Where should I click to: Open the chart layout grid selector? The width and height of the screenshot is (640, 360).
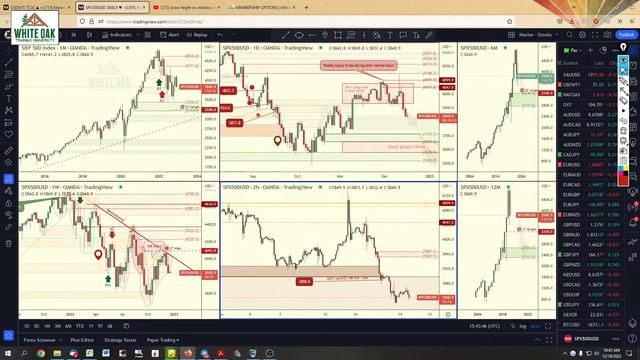point(511,35)
